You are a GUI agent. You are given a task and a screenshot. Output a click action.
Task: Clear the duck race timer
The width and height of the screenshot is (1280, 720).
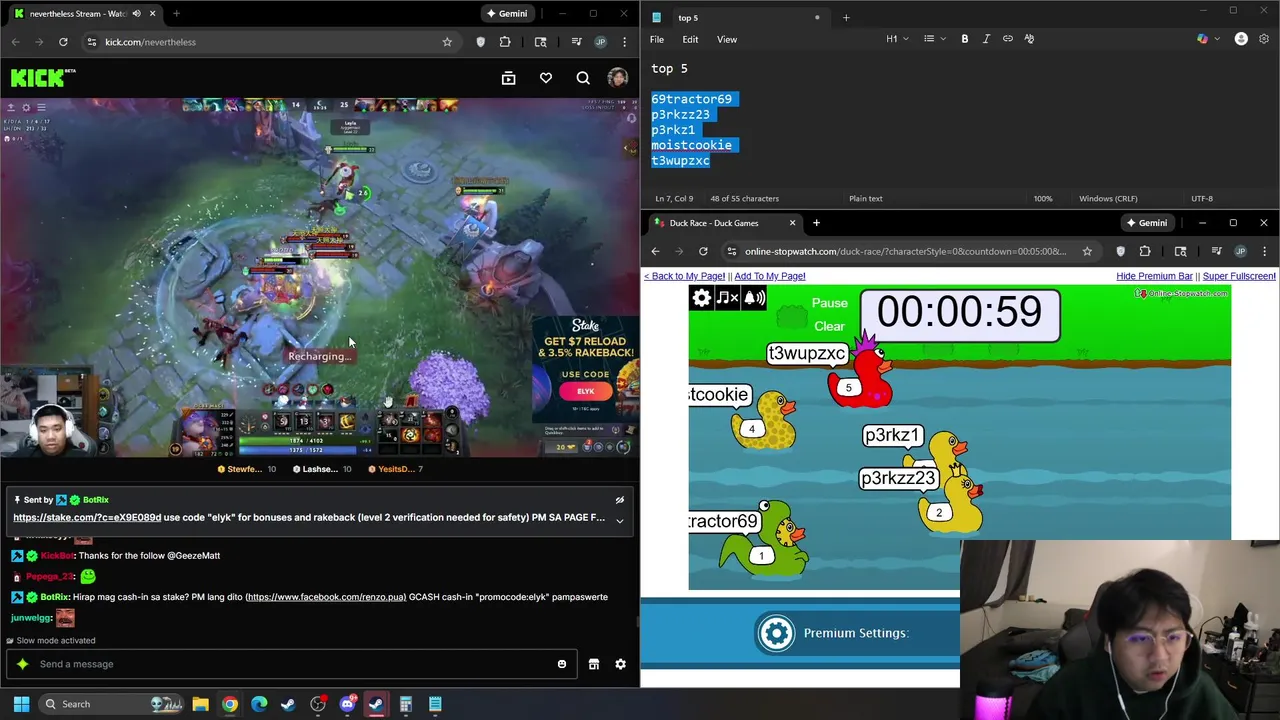pyautogui.click(x=829, y=326)
